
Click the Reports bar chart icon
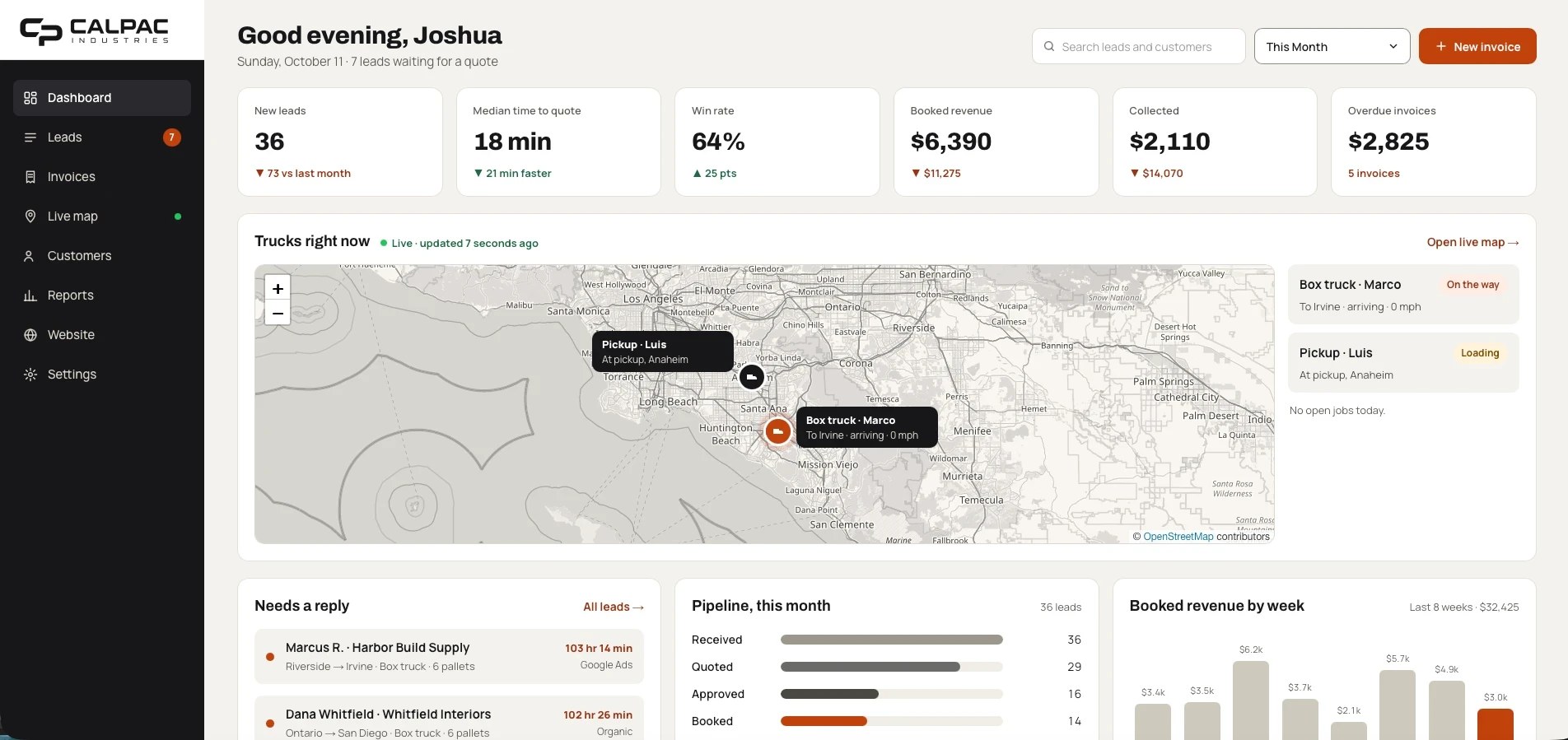[x=30, y=296]
